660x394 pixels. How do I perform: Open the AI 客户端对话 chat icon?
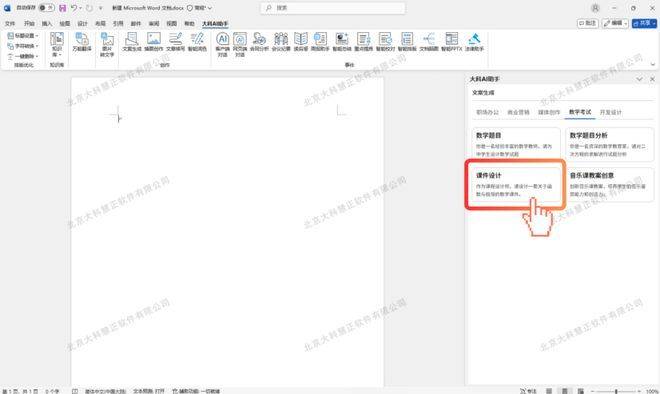pos(222,45)
